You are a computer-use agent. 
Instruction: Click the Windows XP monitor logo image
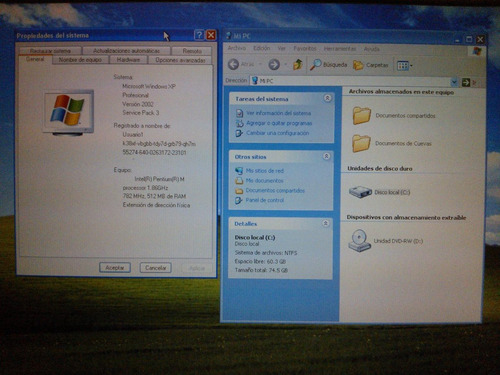tap(69, 112)
